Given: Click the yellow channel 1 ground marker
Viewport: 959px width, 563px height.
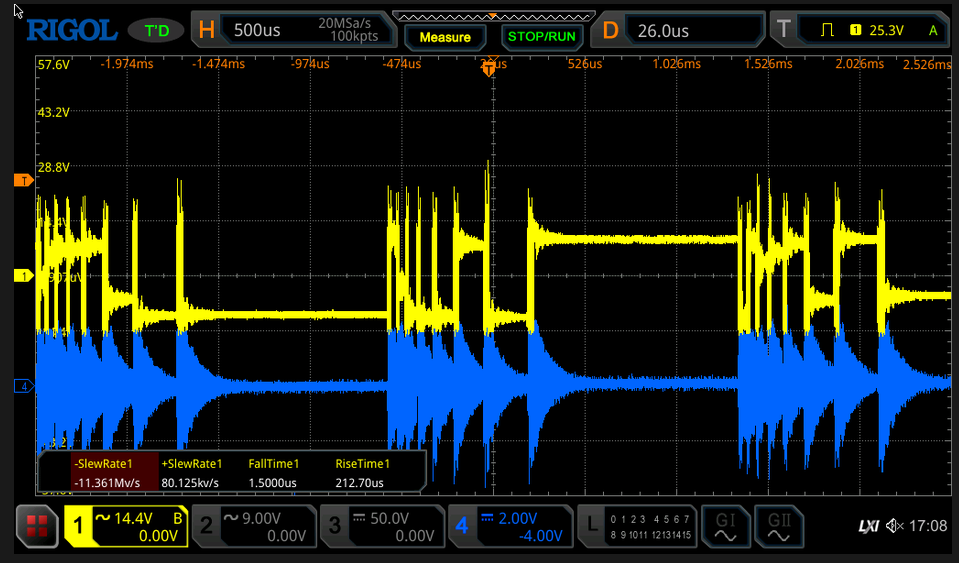Looking at the screenshot, I should pyautogui.click(x=23, y=276).
